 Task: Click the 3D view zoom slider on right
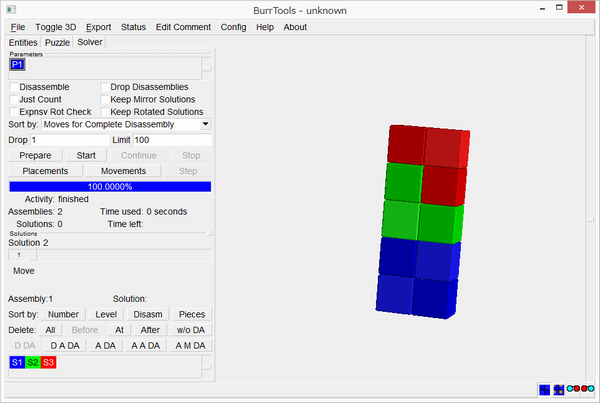point(590,219)
